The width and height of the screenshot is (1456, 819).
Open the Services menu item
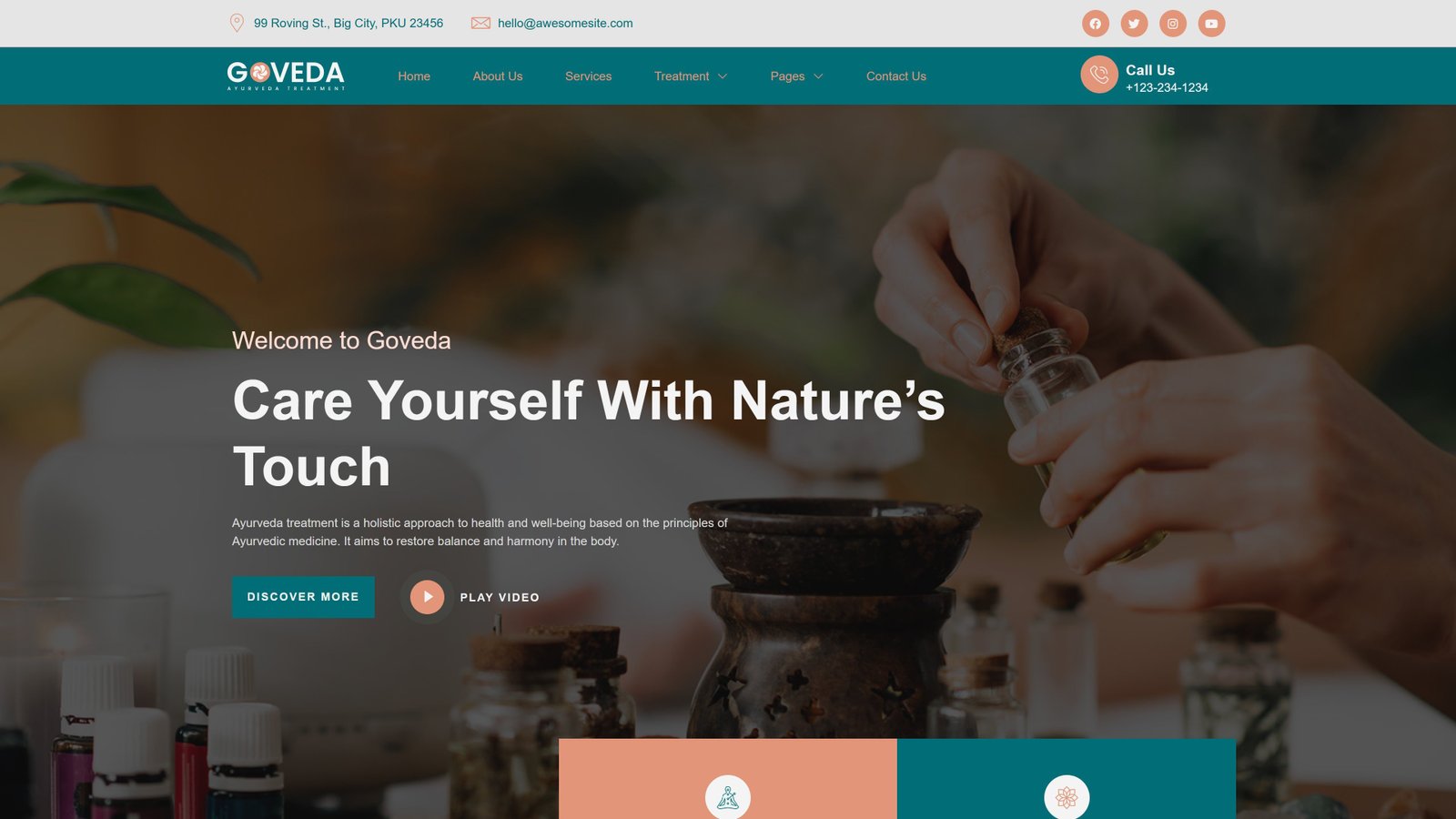point(588,76)
